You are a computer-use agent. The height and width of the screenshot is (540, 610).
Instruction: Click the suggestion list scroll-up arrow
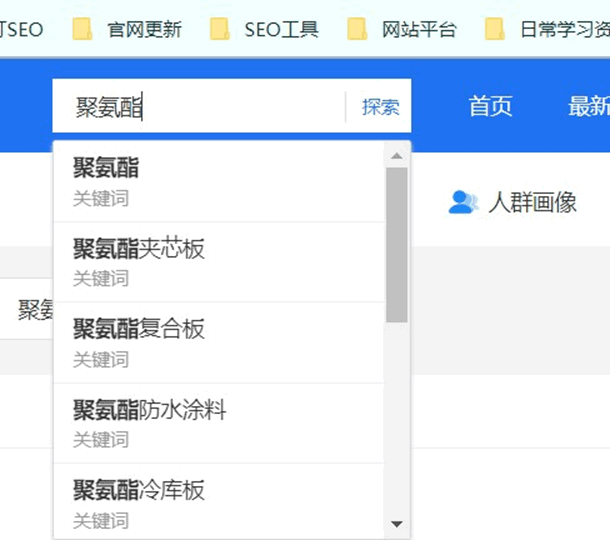coord(397,155)
